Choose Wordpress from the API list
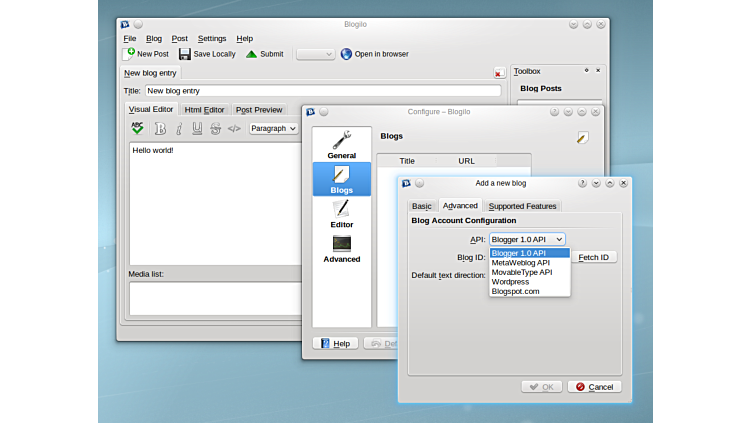752x423 pixels. pyautogui.click(x=511, y=282)
